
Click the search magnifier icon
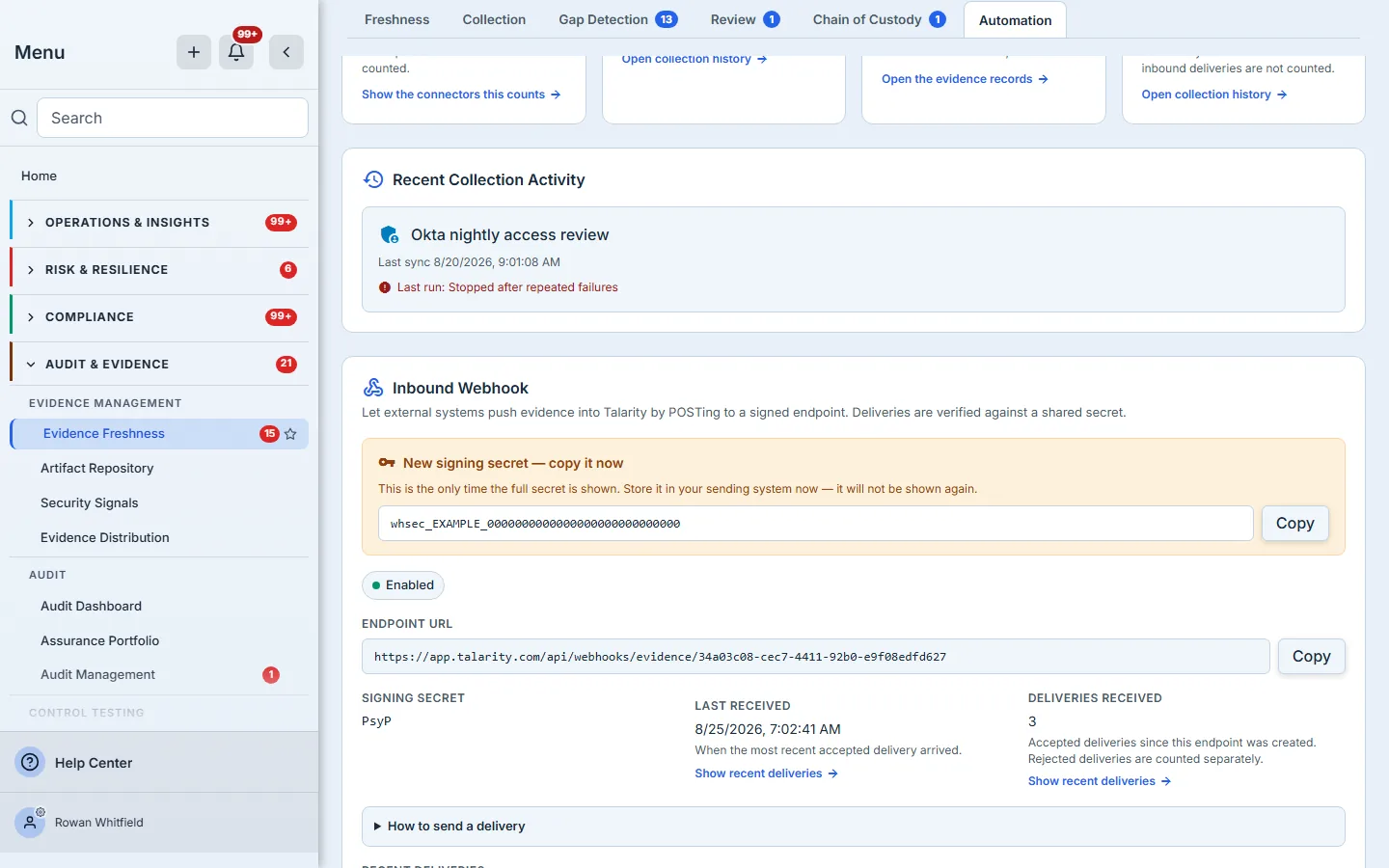pyautogui.click(x=19, y=118)
